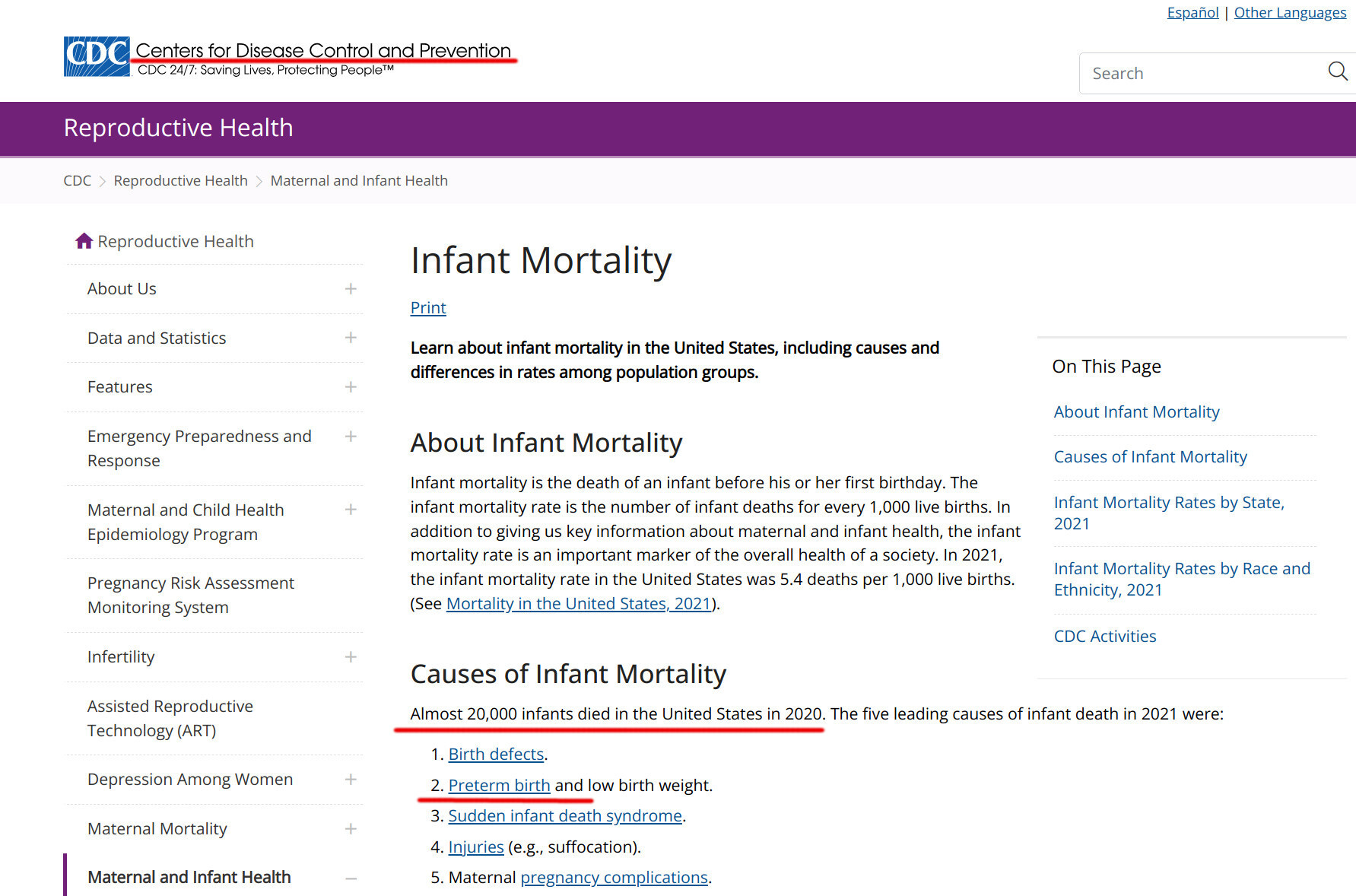Collapse Maternal and Infant Health section
Image resolution: width=1356 pixels, height=896 pixels.
pos(351,879)
